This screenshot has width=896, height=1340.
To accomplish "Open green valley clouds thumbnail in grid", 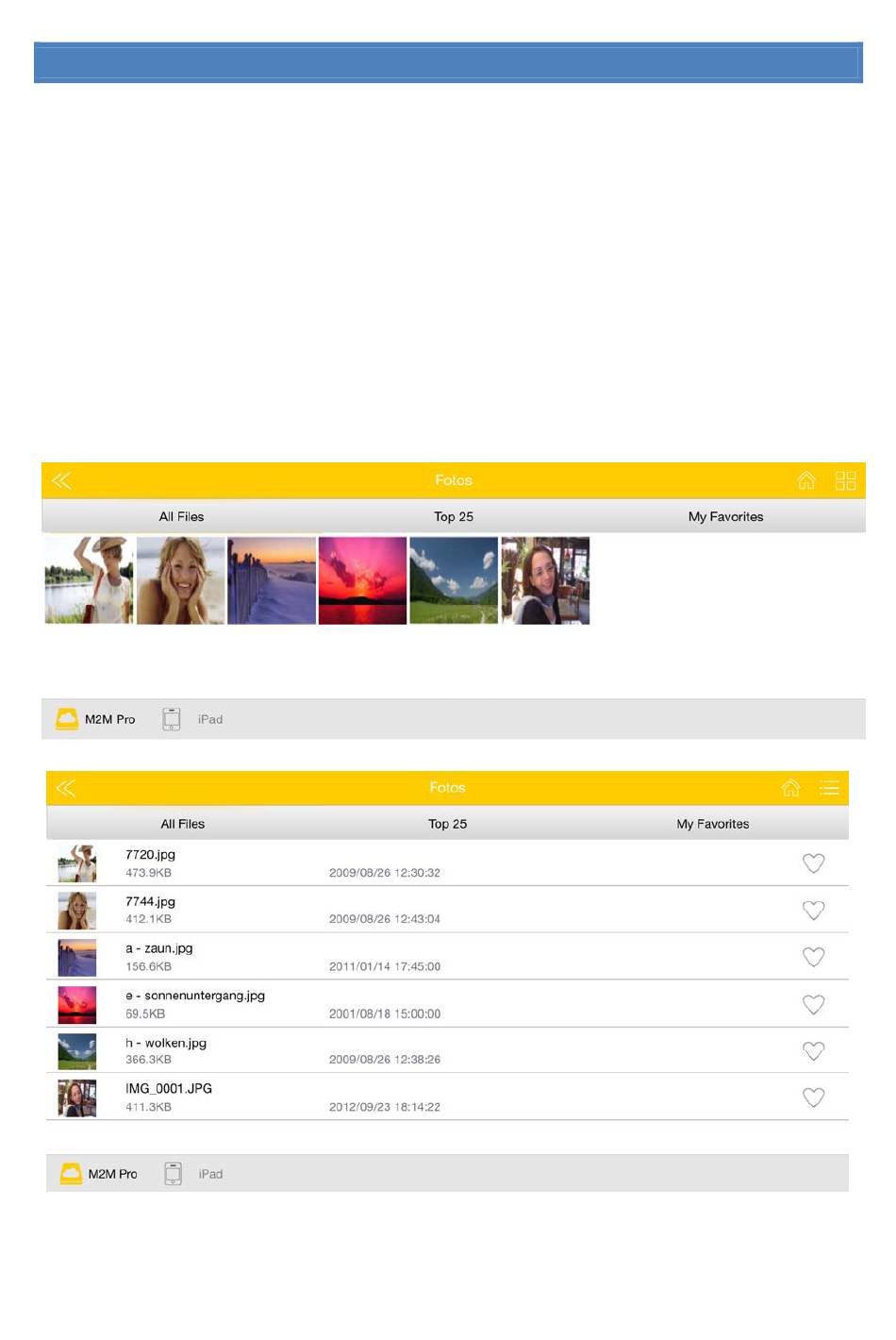I will tap(454, 580).
